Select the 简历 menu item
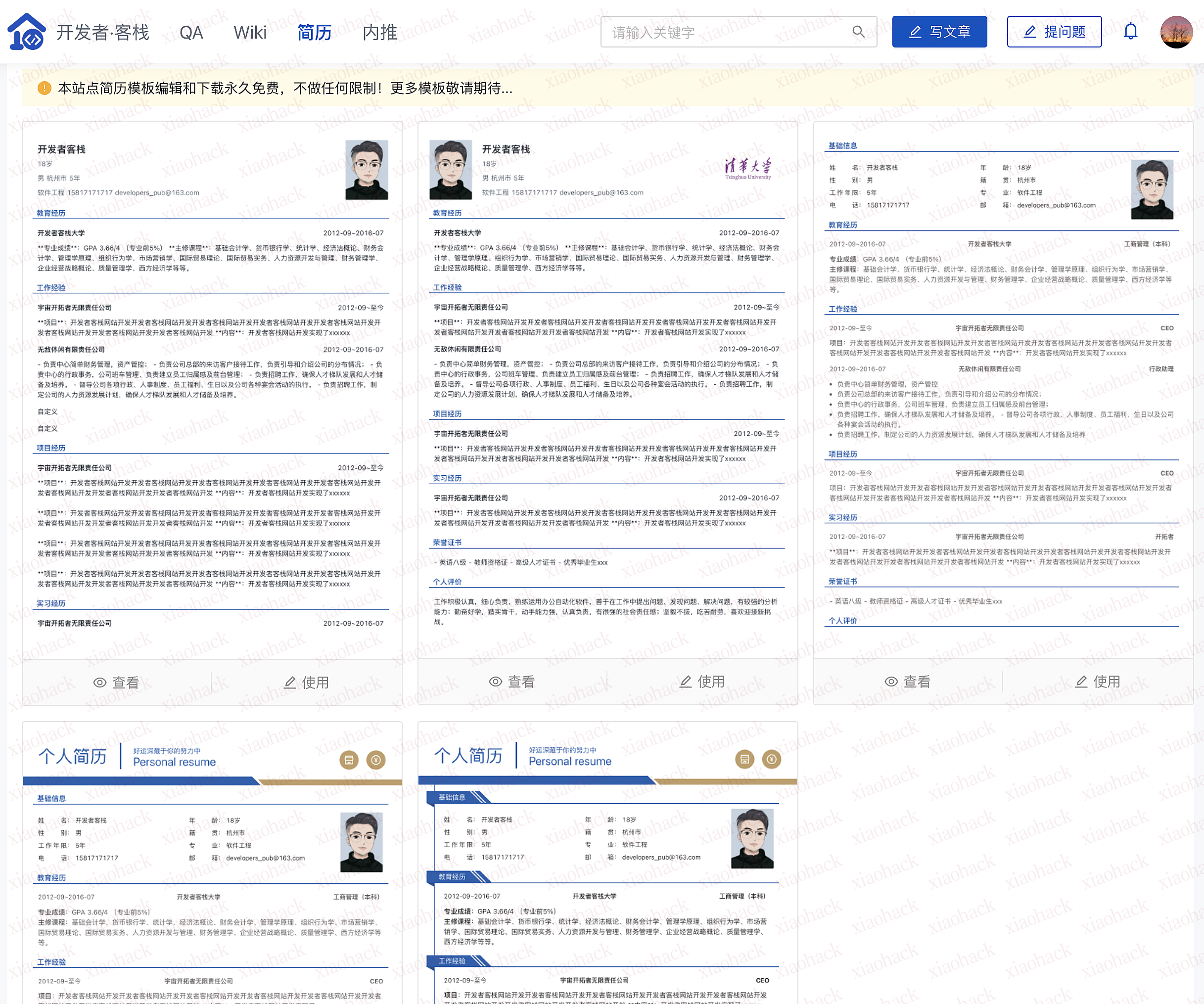Image resolution: width=1204 pixels, height=1004 pixels. 314,33
